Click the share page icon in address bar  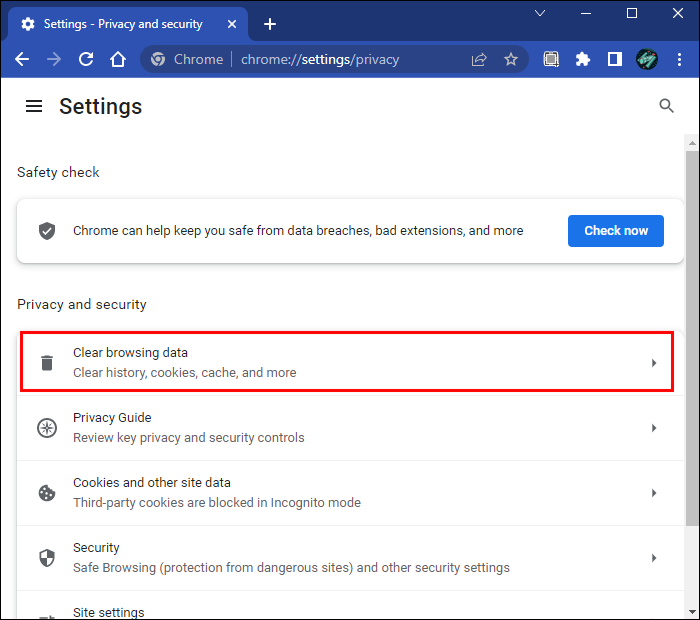coord(479,59)
